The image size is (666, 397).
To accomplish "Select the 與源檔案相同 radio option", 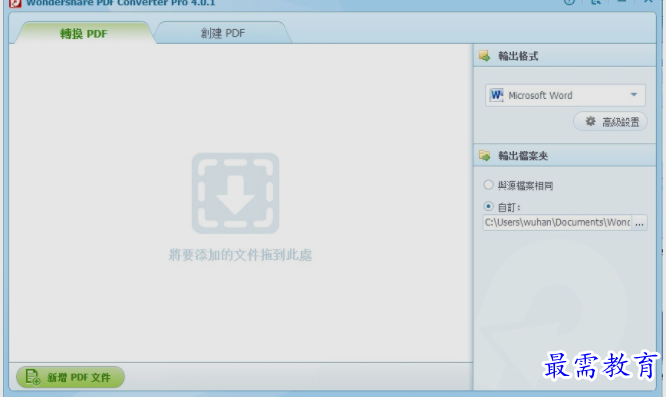I will coord(488,185).
